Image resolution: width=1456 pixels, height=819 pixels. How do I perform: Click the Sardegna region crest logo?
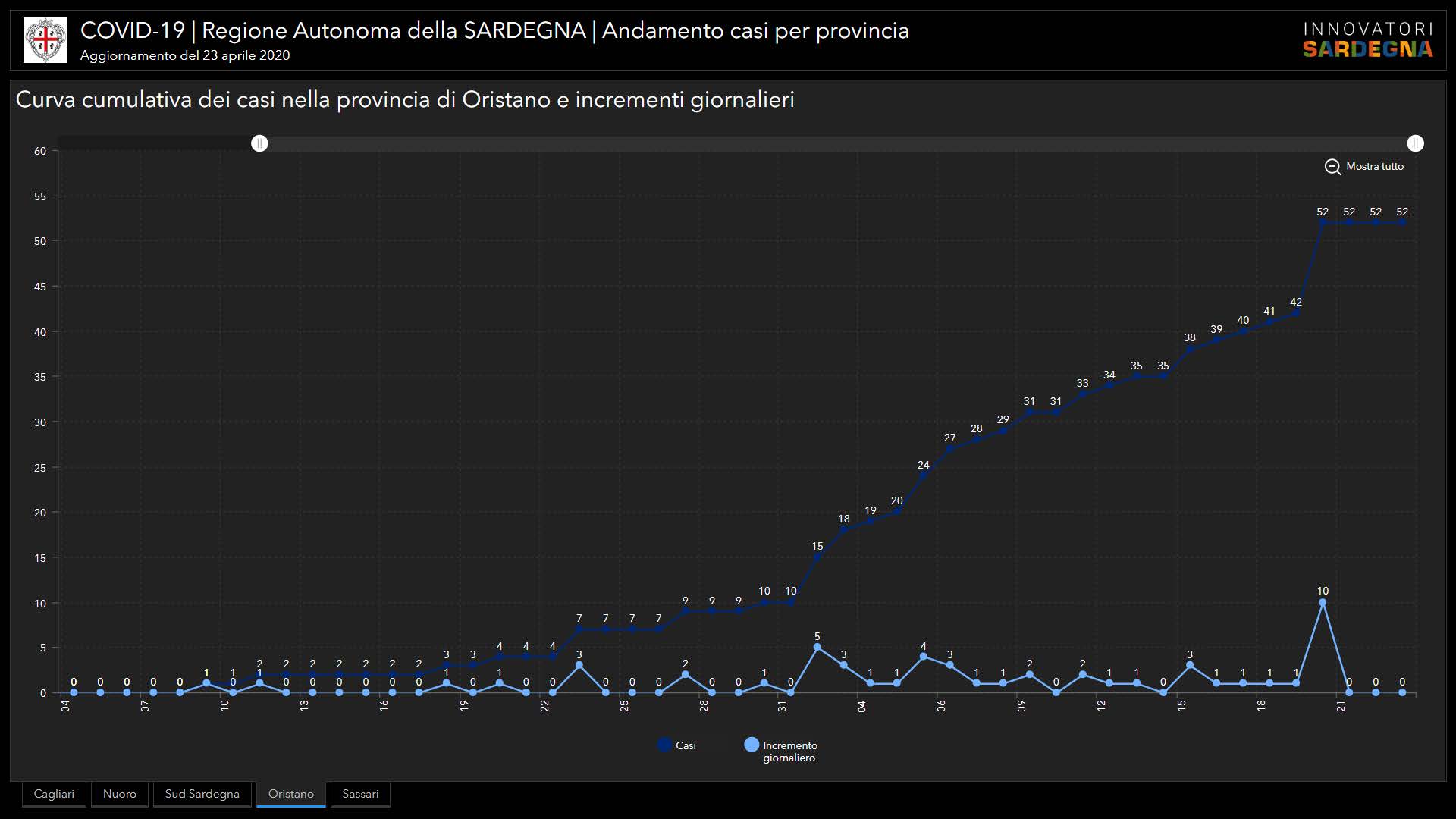click(x=45, y=40)
